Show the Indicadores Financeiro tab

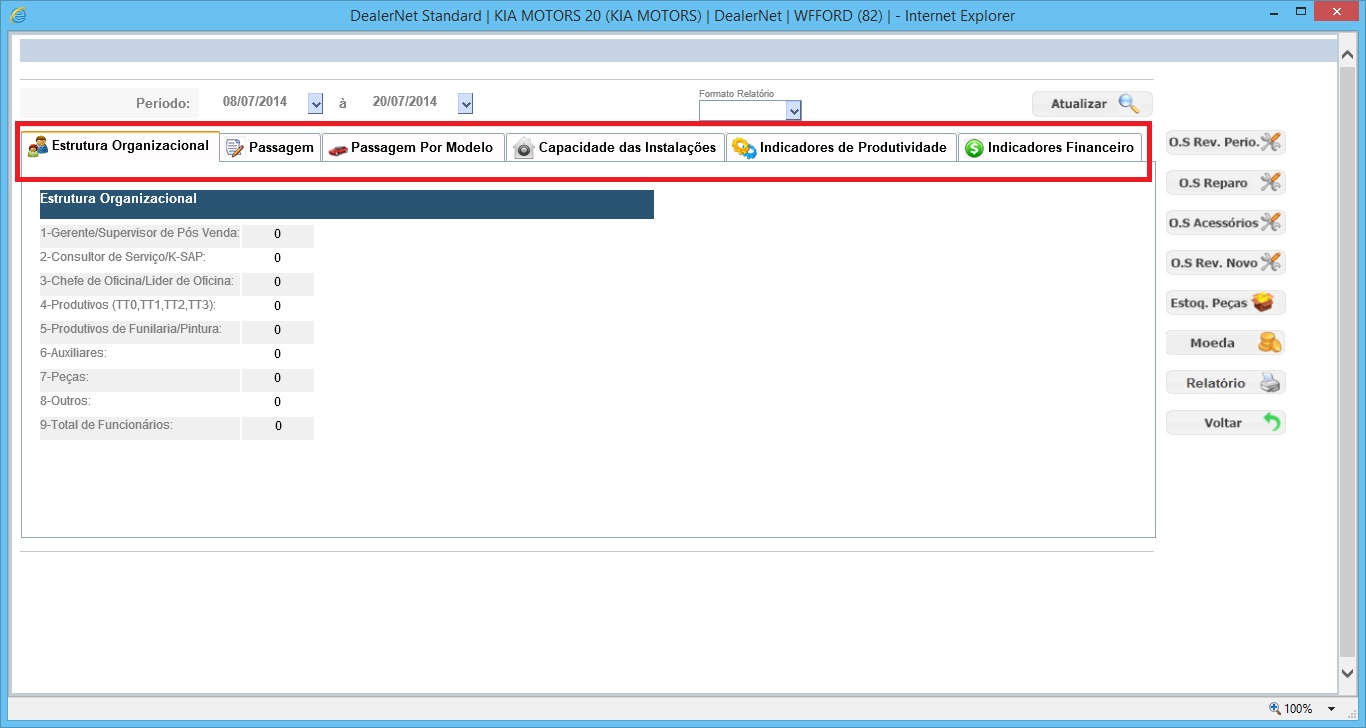tap(1050, 148)
